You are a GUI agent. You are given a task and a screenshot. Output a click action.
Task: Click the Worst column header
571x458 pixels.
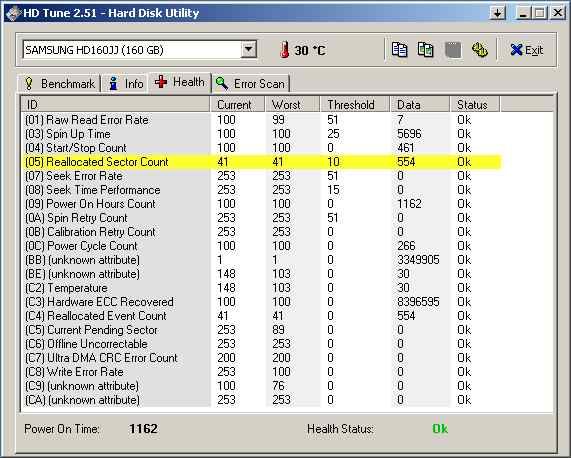pos(292,105)
